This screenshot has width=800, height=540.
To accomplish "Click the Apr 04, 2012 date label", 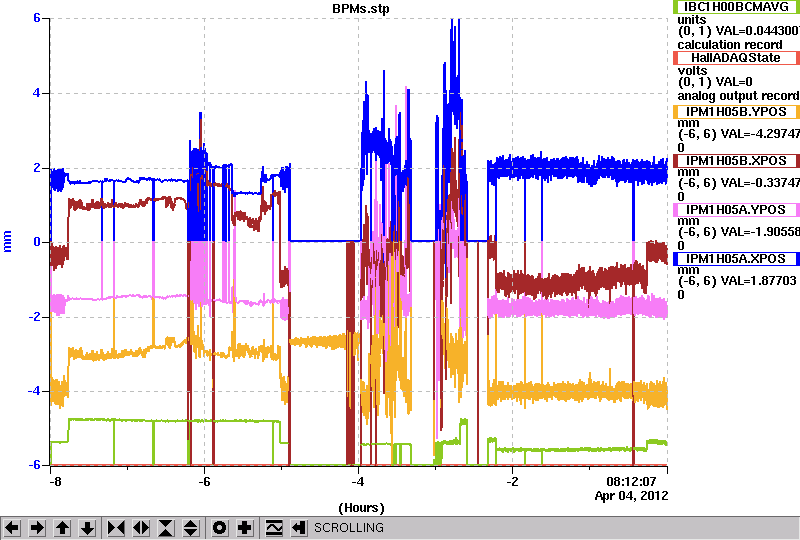I will point(631,496).
